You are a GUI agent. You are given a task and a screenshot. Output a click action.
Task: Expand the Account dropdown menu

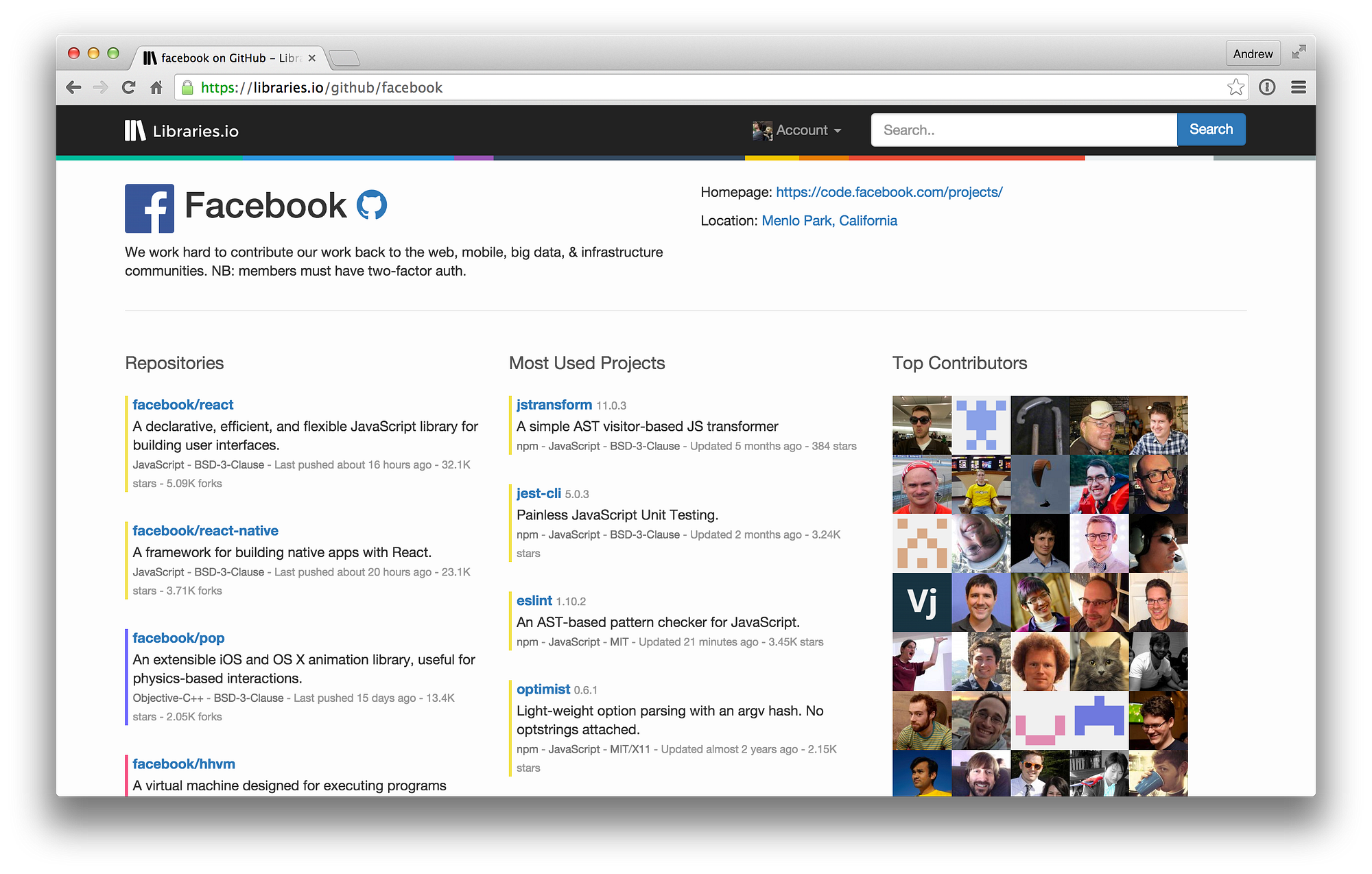point(798,130)
